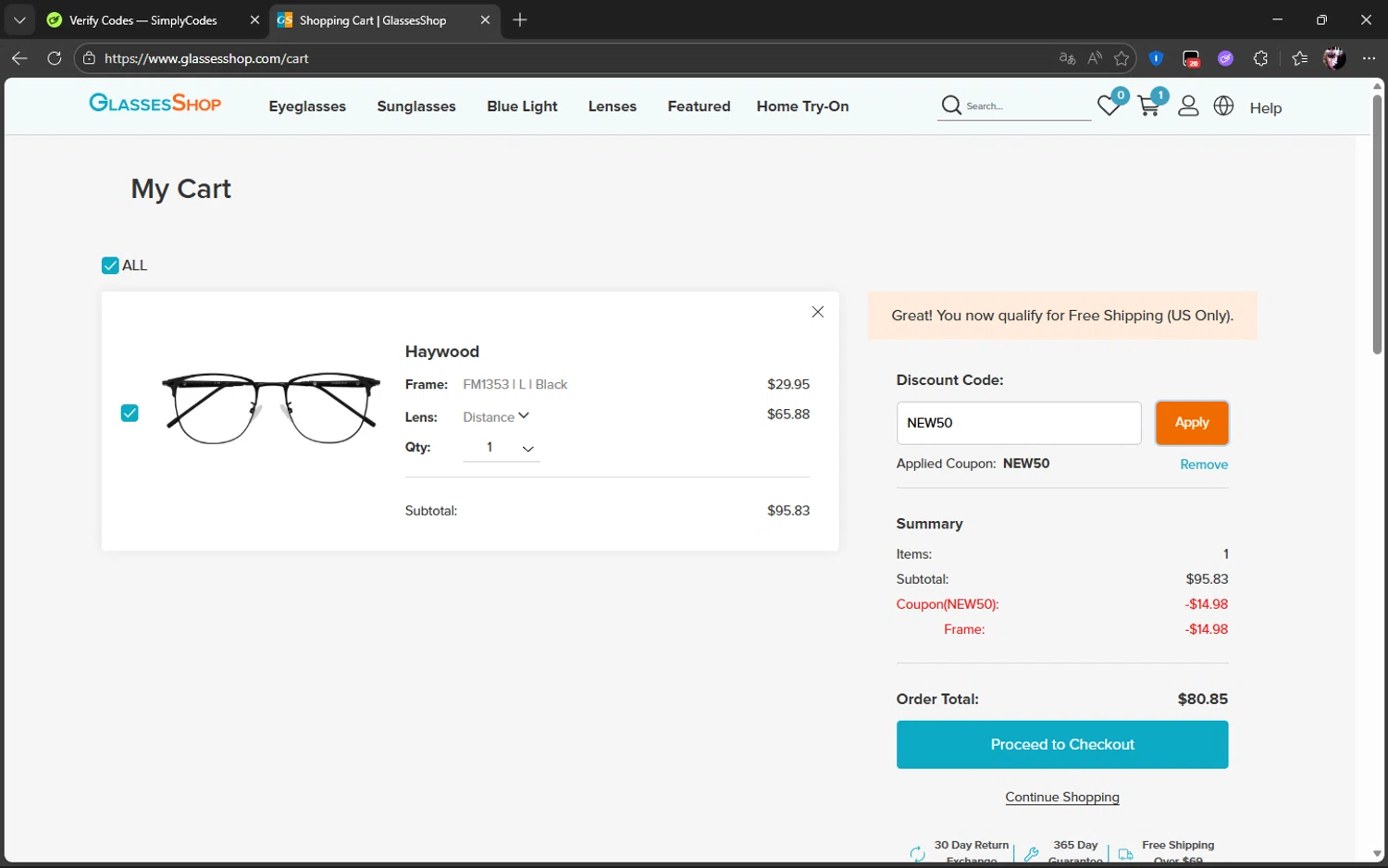Click the Remove coupon link
The width and height of the screenshot is (1388, 868).
pyautogui.click(x=1204, y=465)
